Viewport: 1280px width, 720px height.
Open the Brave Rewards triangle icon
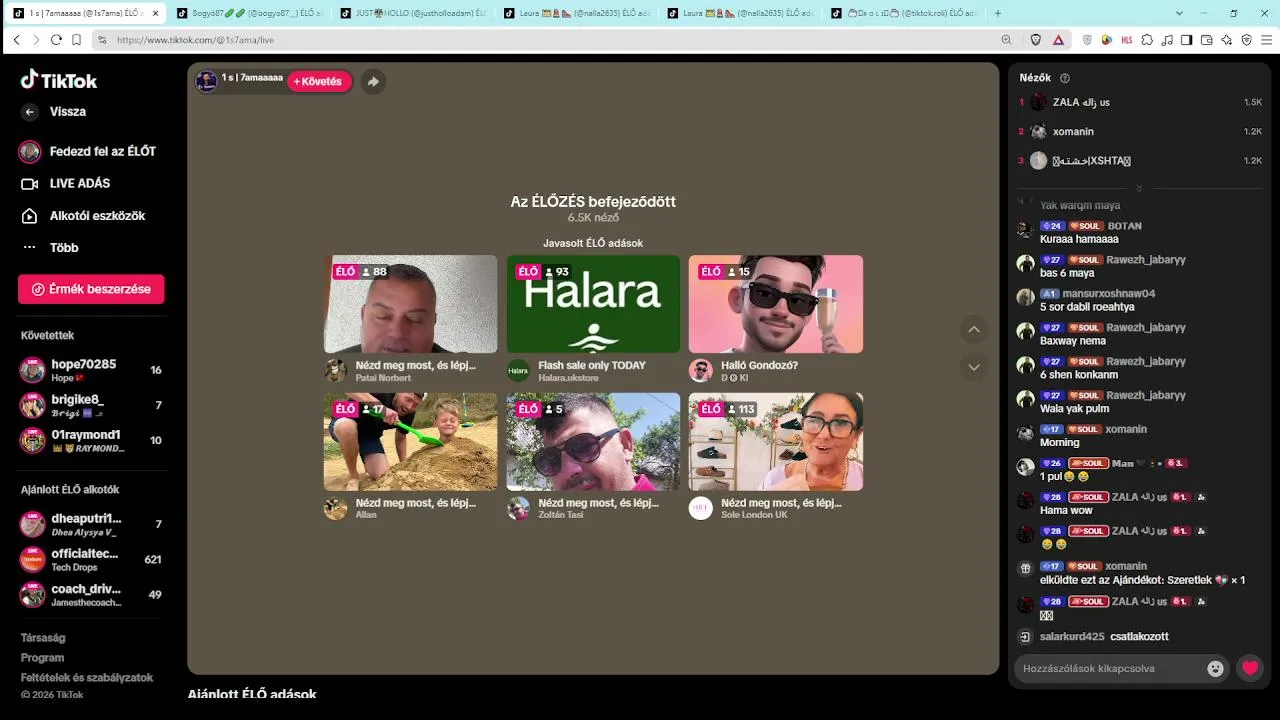[x=1058, y=40]
